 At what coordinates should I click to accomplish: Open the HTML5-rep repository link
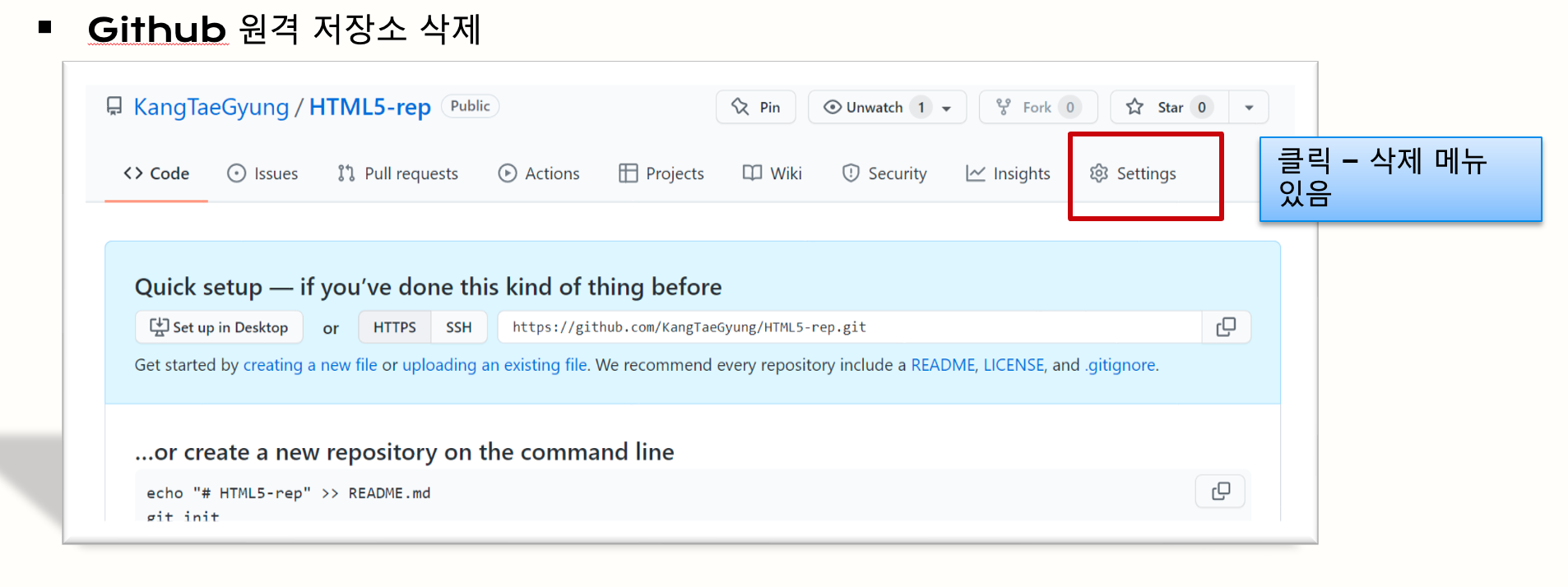coord(370,107)
